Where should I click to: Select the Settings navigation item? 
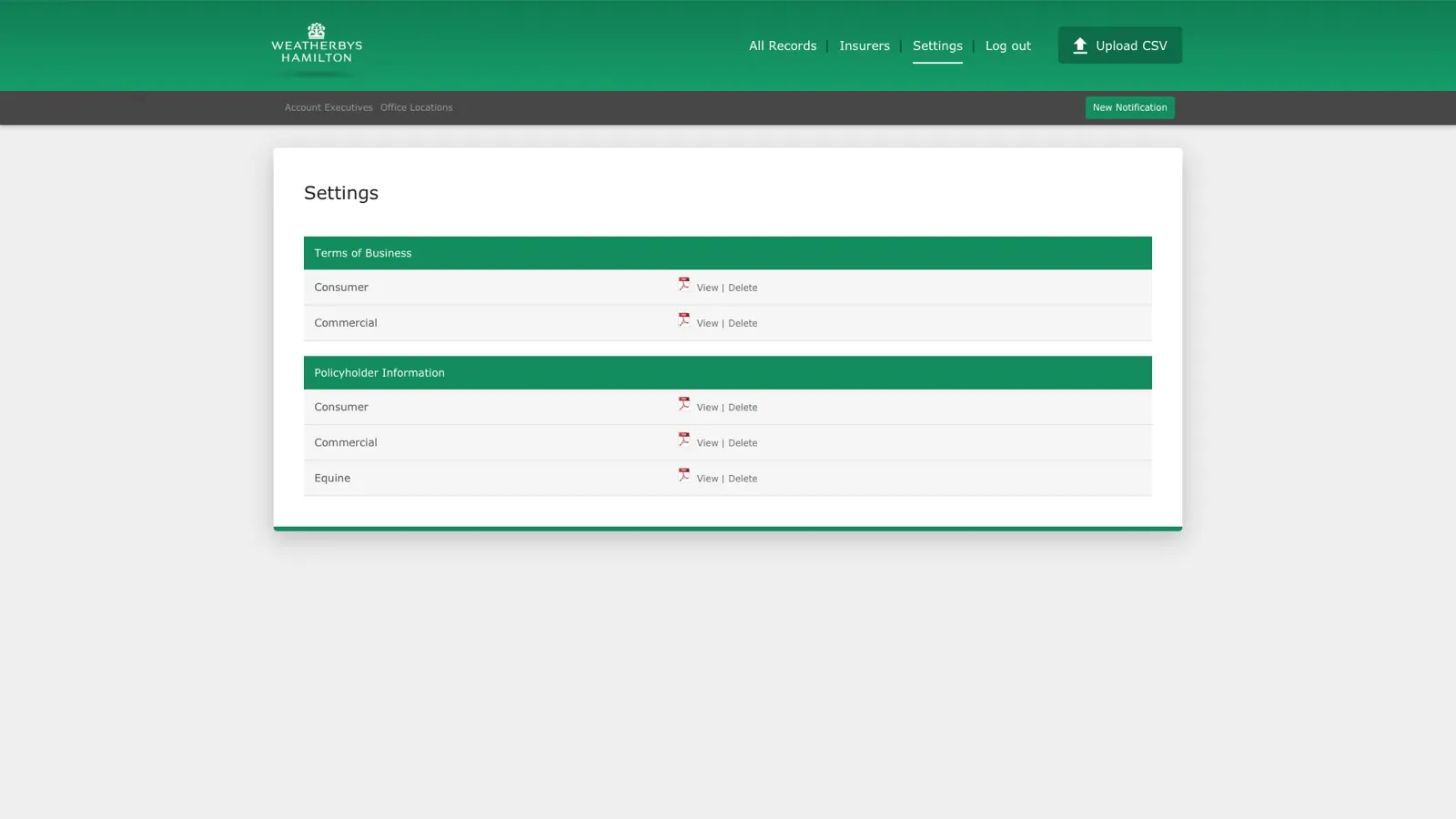pyautogui.click(x=937, y=45)
